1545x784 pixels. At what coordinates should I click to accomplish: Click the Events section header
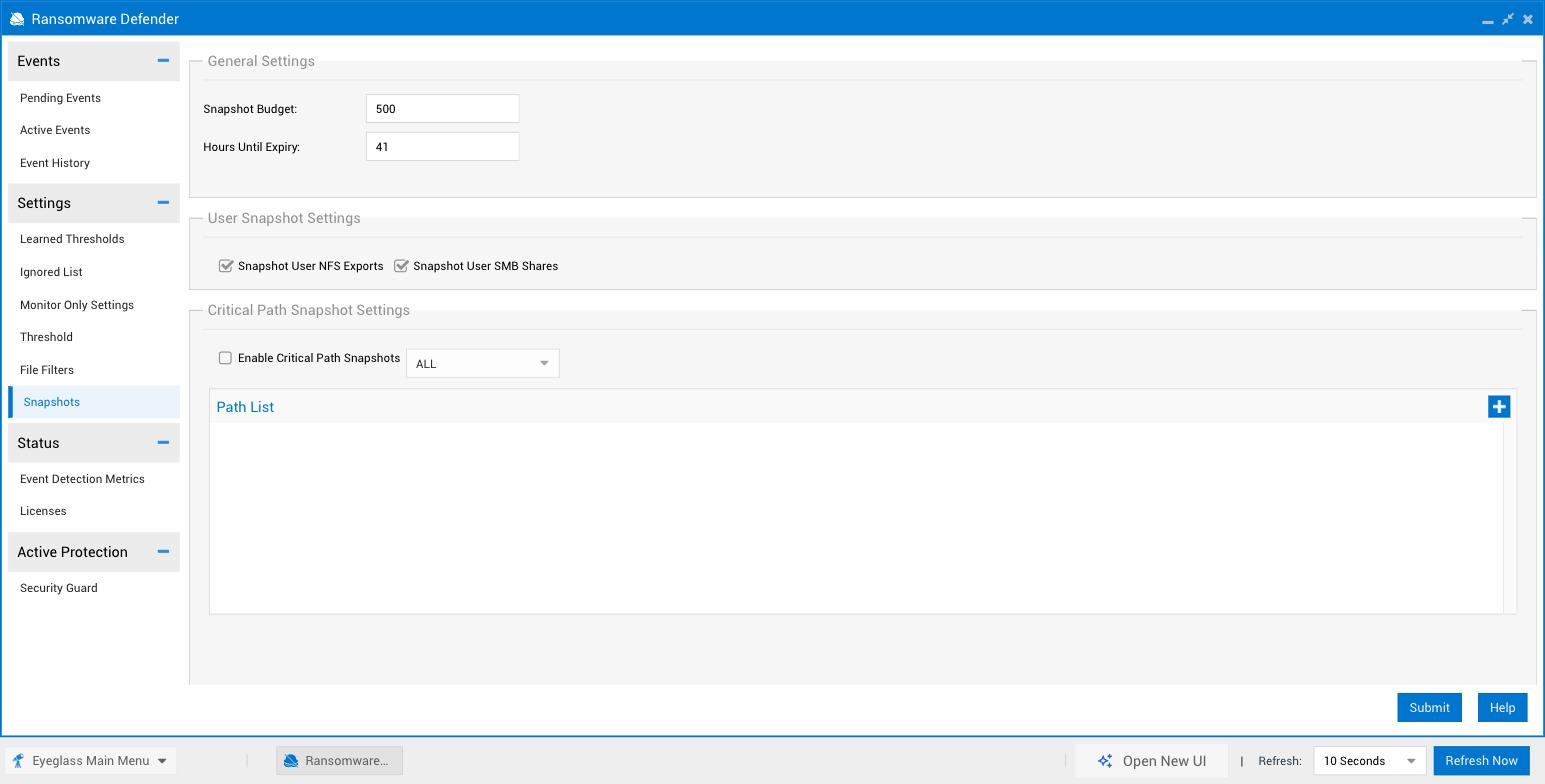[94, 61]
